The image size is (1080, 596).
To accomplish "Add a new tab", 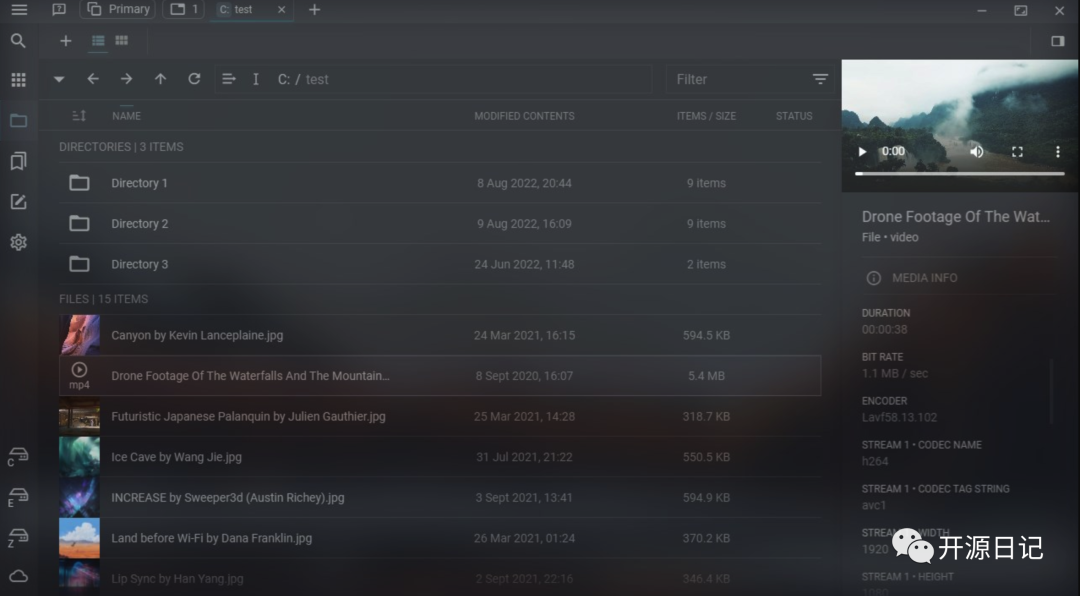I will pyautogui.click(x=315, y=10).
